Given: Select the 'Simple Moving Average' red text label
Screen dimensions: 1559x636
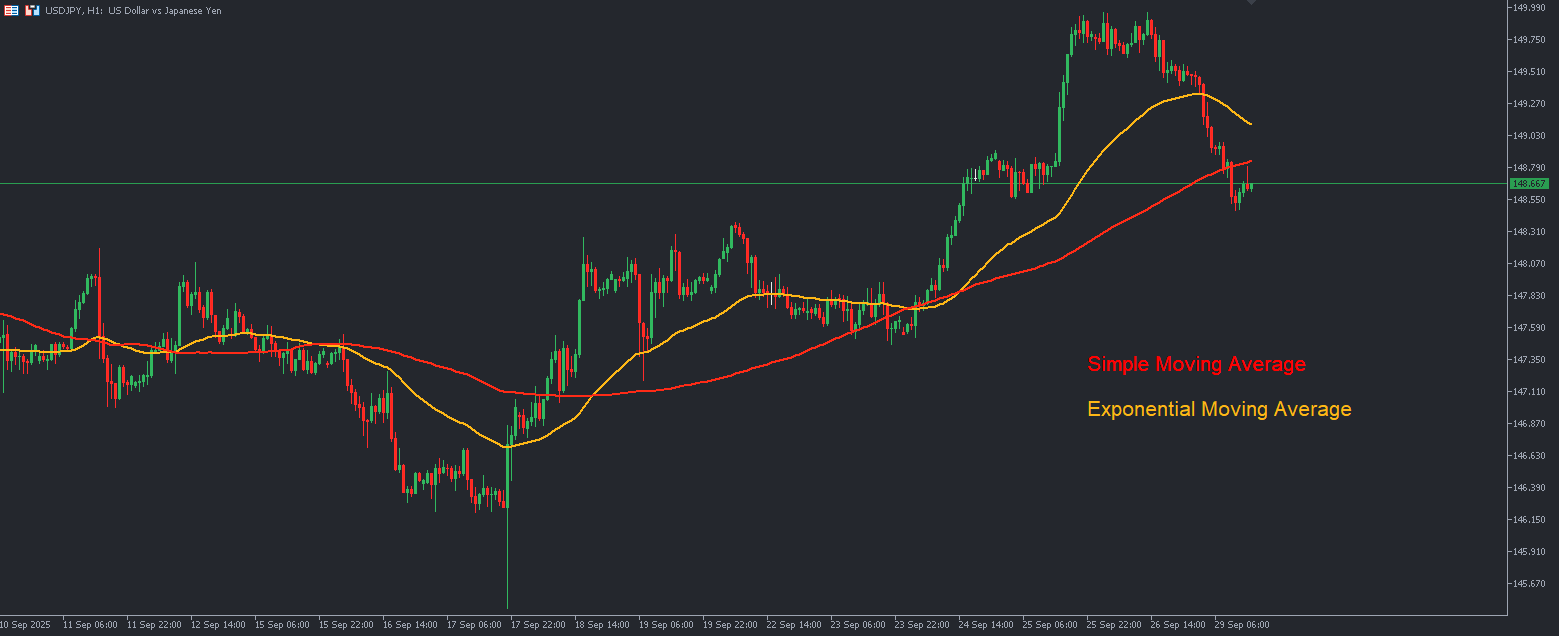Looking at the screenshot, I should [1196, 365].
